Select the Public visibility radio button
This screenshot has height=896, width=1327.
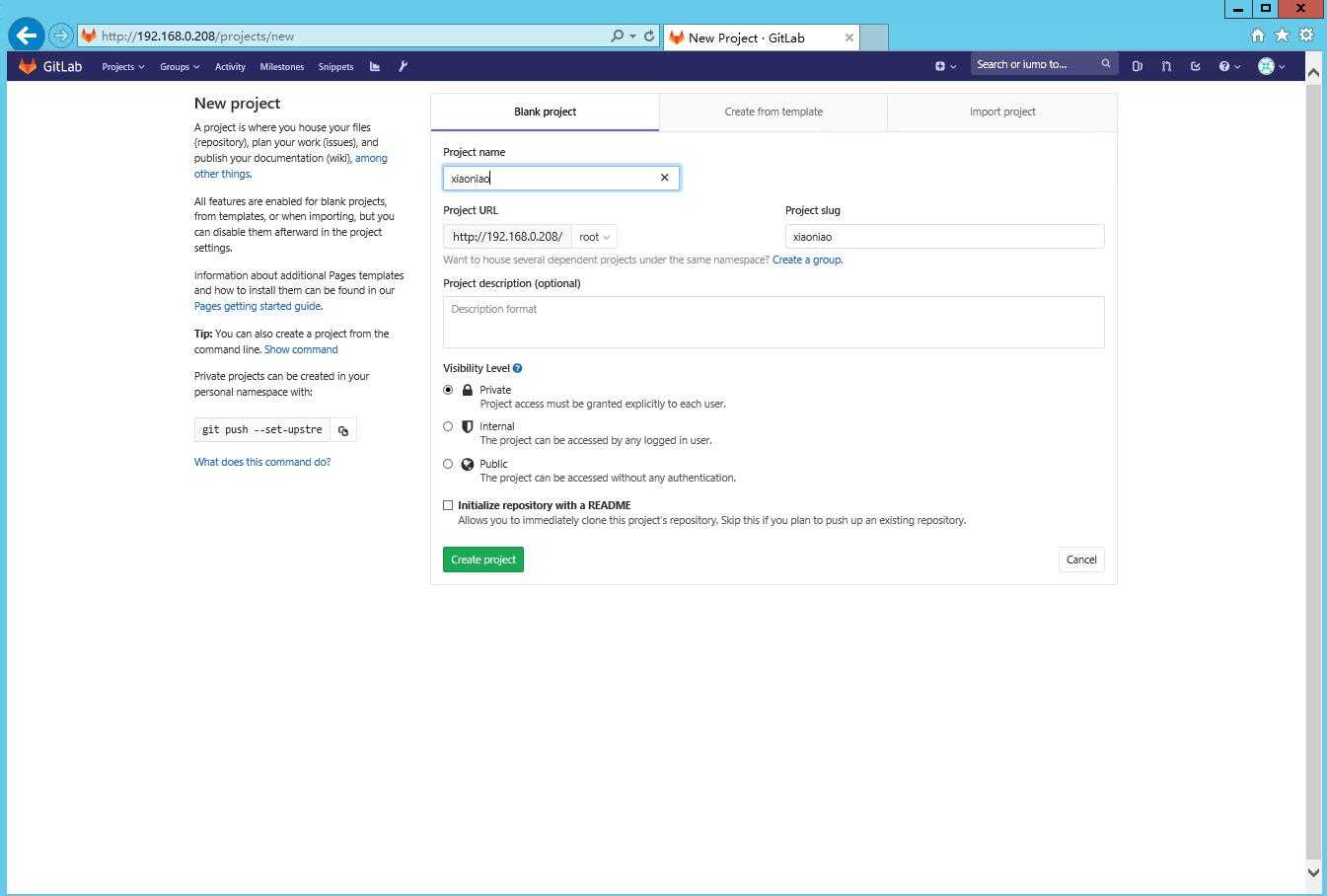[448, 464]
